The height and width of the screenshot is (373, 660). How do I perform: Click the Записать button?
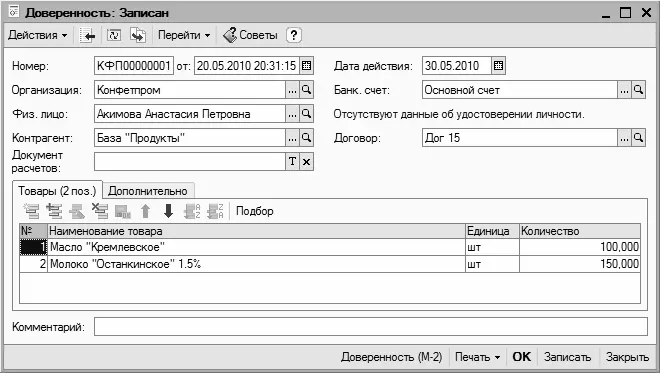pos(567,357)
